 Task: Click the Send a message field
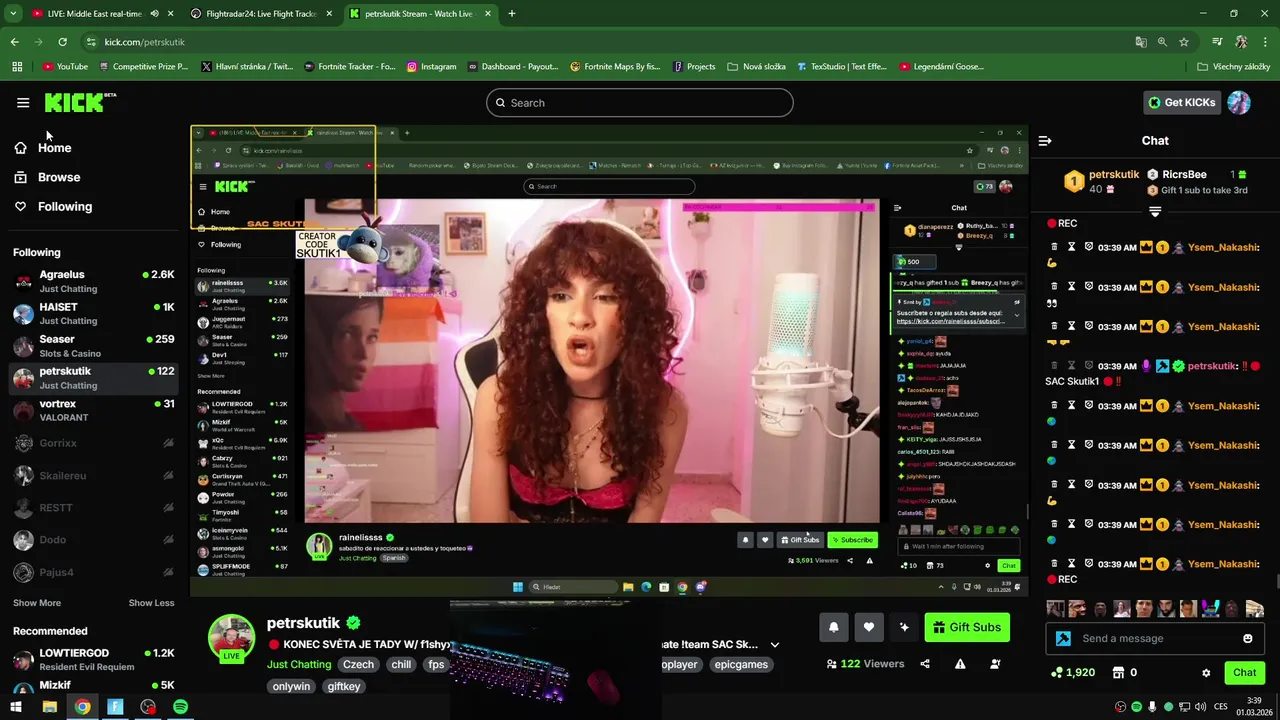(1155, 638)
